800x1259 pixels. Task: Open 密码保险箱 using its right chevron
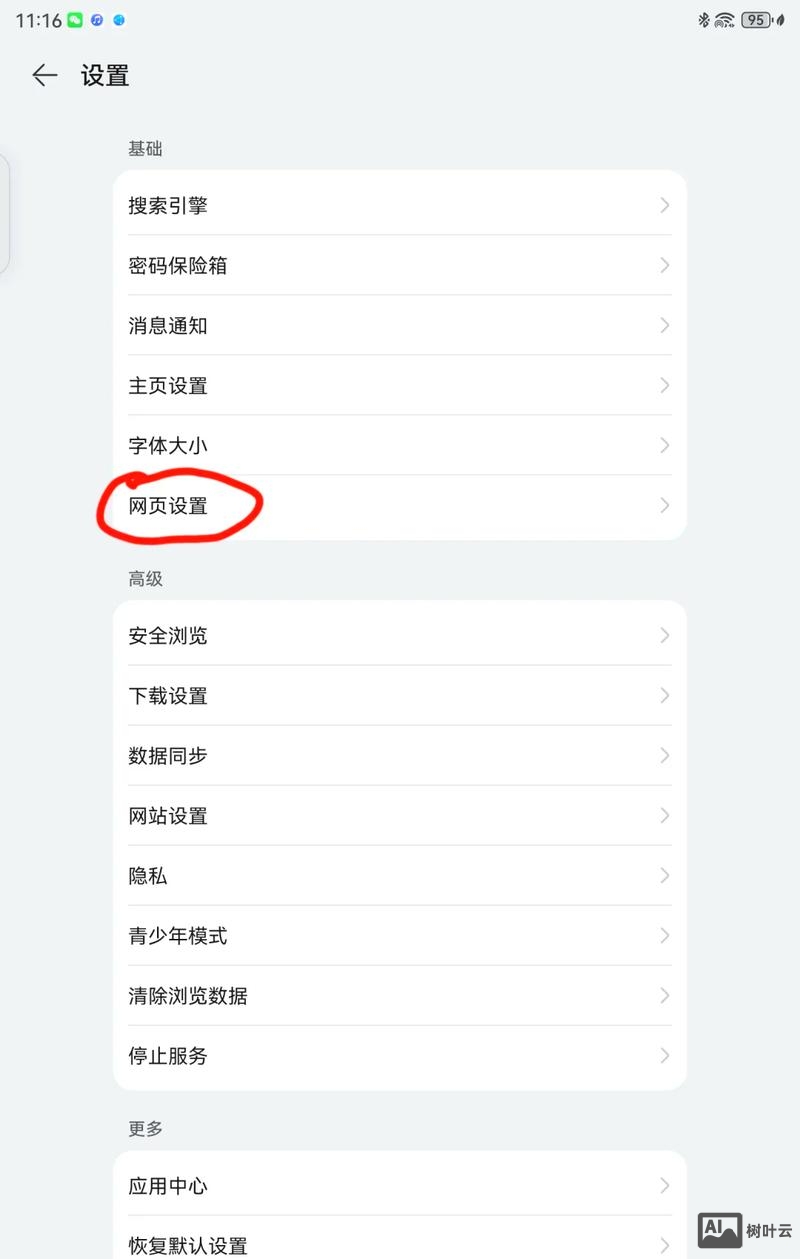coord(663,265)
